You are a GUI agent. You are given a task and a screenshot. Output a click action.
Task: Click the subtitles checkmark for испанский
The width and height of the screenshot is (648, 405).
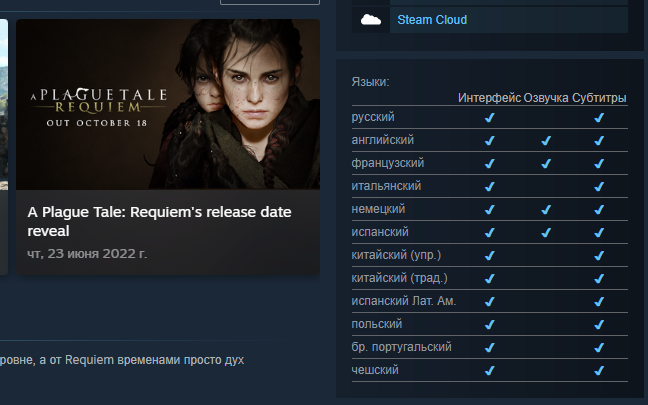tap(599, 233)
